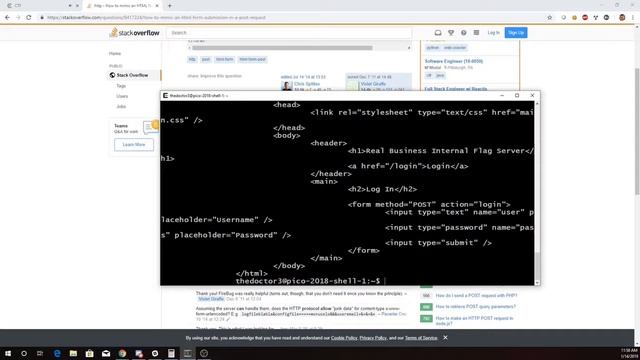Open achievements trophy icon
Viewport: 640px width, 360px height.
(451, 33)
